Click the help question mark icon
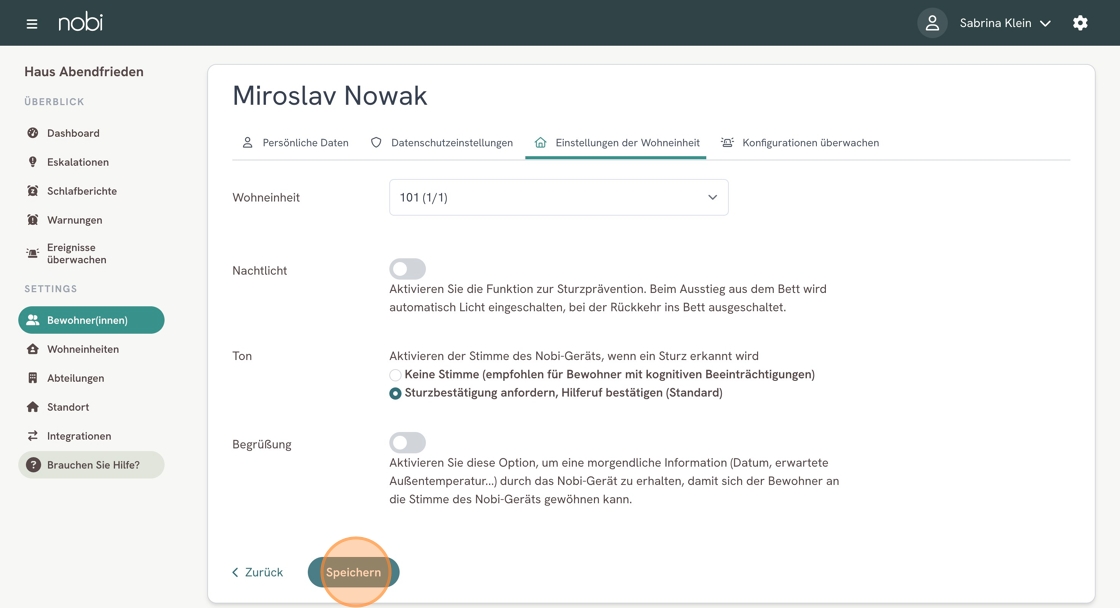This screenshot has width=1120, height=608. [x=33, y=465]
